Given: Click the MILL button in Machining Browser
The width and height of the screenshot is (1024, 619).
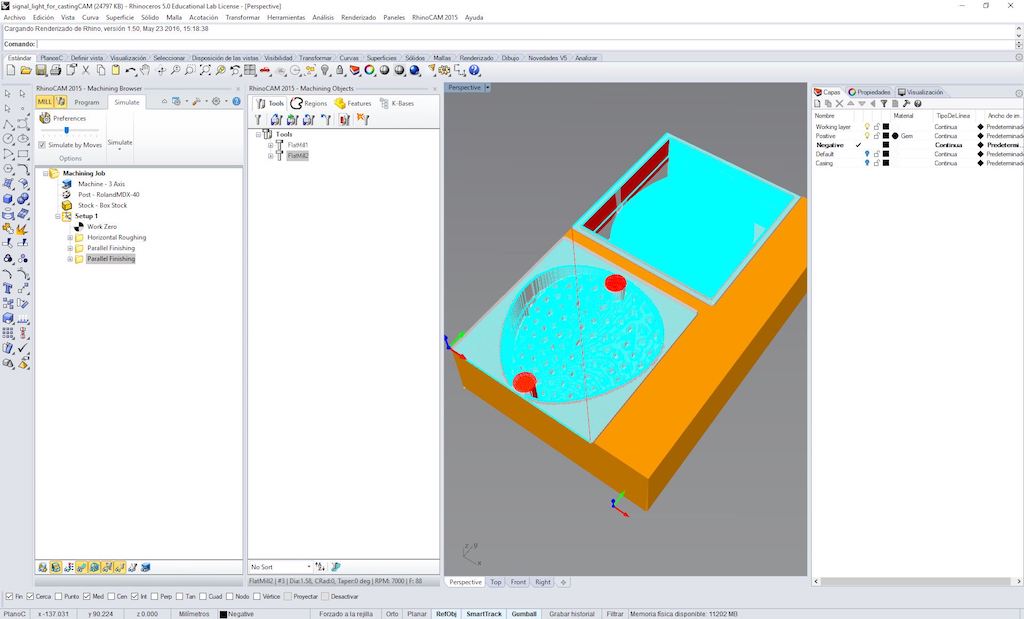Looking at the screenshot, I should click(44, 102).
